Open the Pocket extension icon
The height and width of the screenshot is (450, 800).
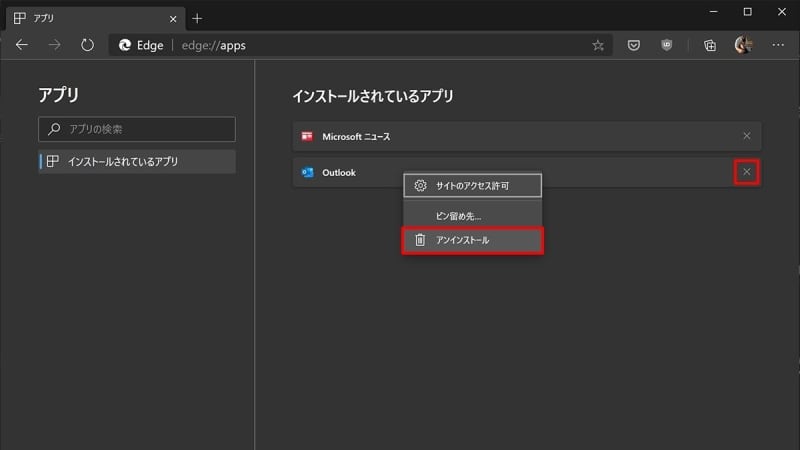[634, 45]
